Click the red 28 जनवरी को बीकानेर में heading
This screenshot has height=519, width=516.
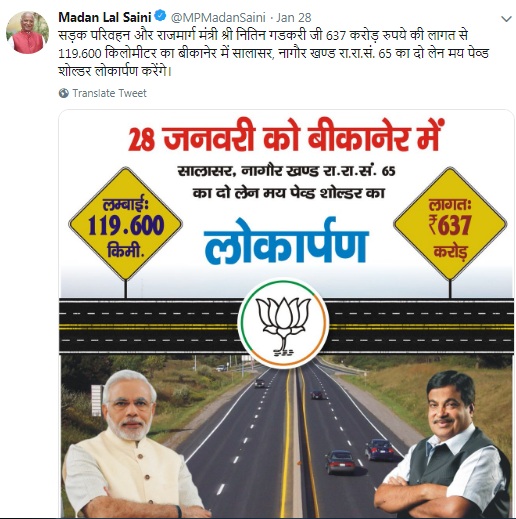click(286, 136)
